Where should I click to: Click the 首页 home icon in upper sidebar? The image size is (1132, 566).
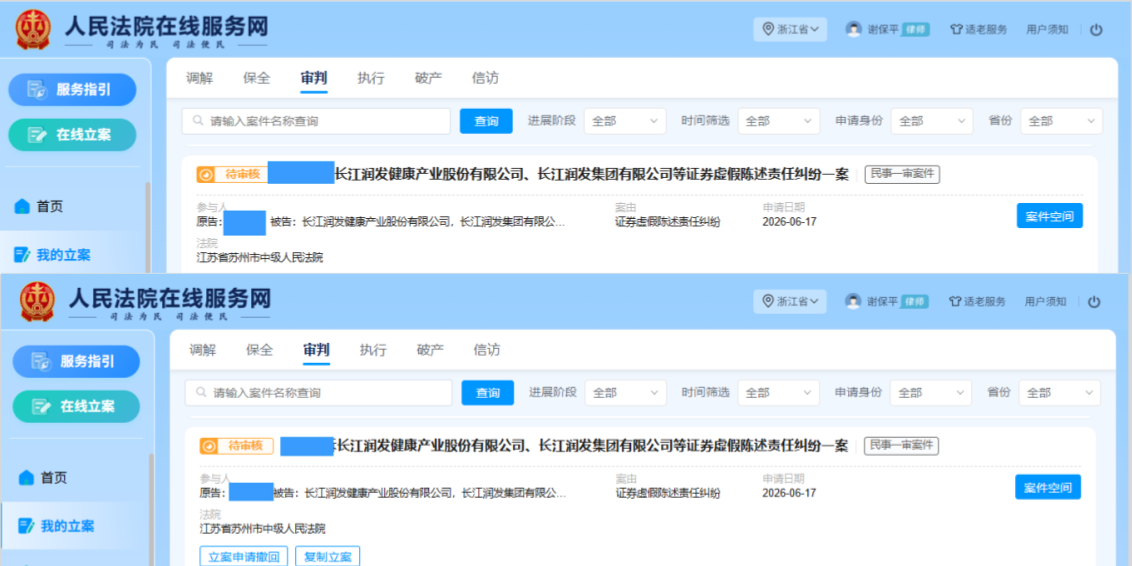[x=22, y=206]
